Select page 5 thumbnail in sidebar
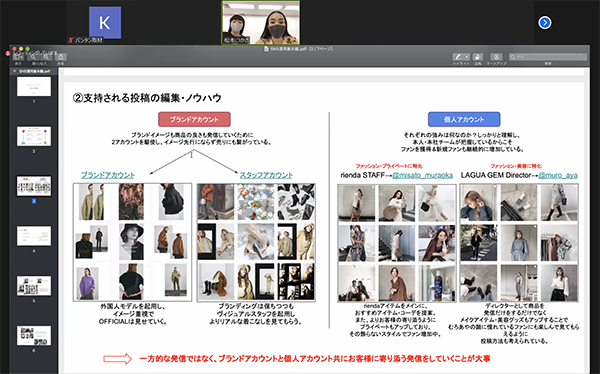 pos(34,286)
